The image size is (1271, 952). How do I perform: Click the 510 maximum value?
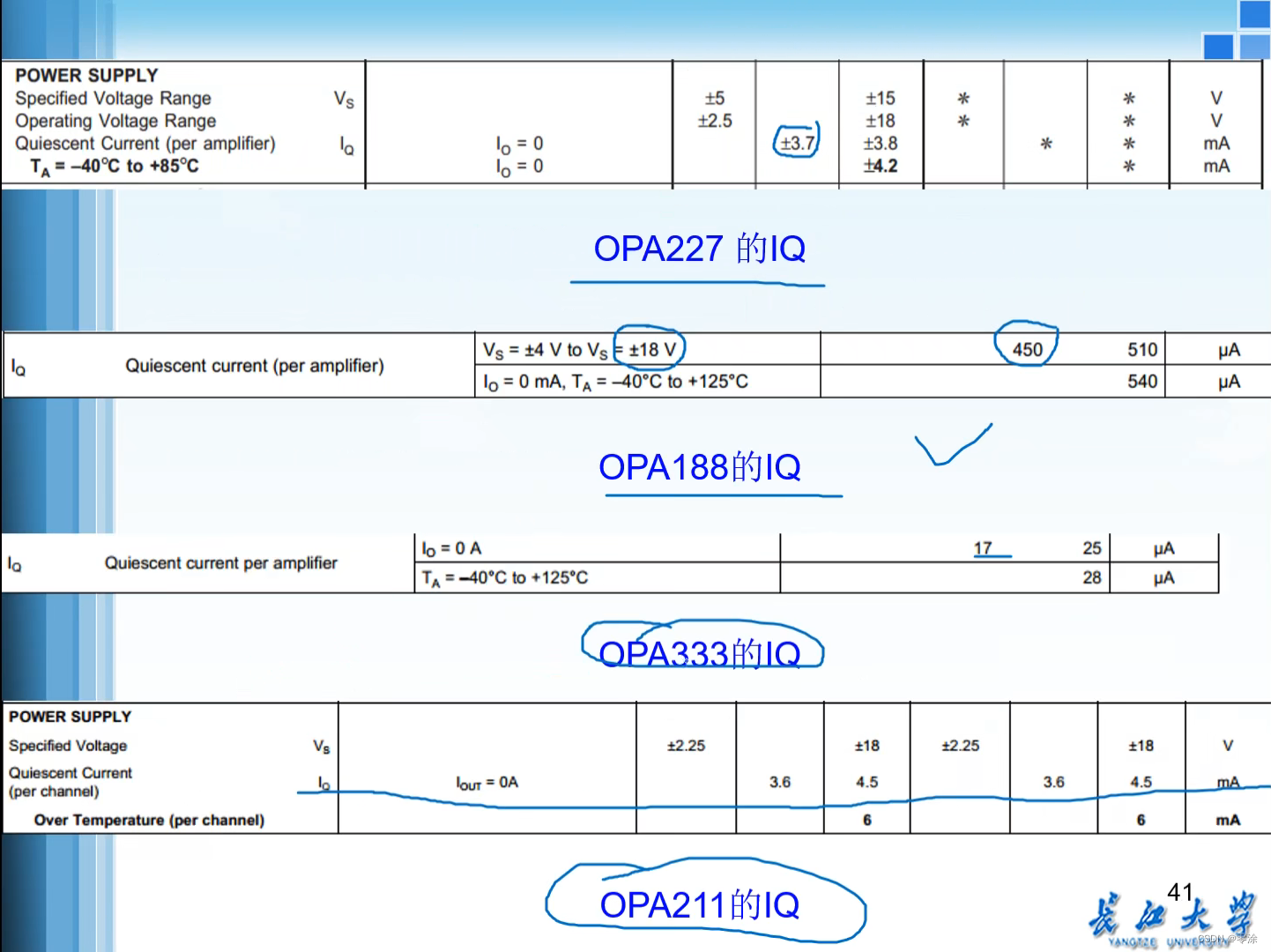(x=1142, y=350)
